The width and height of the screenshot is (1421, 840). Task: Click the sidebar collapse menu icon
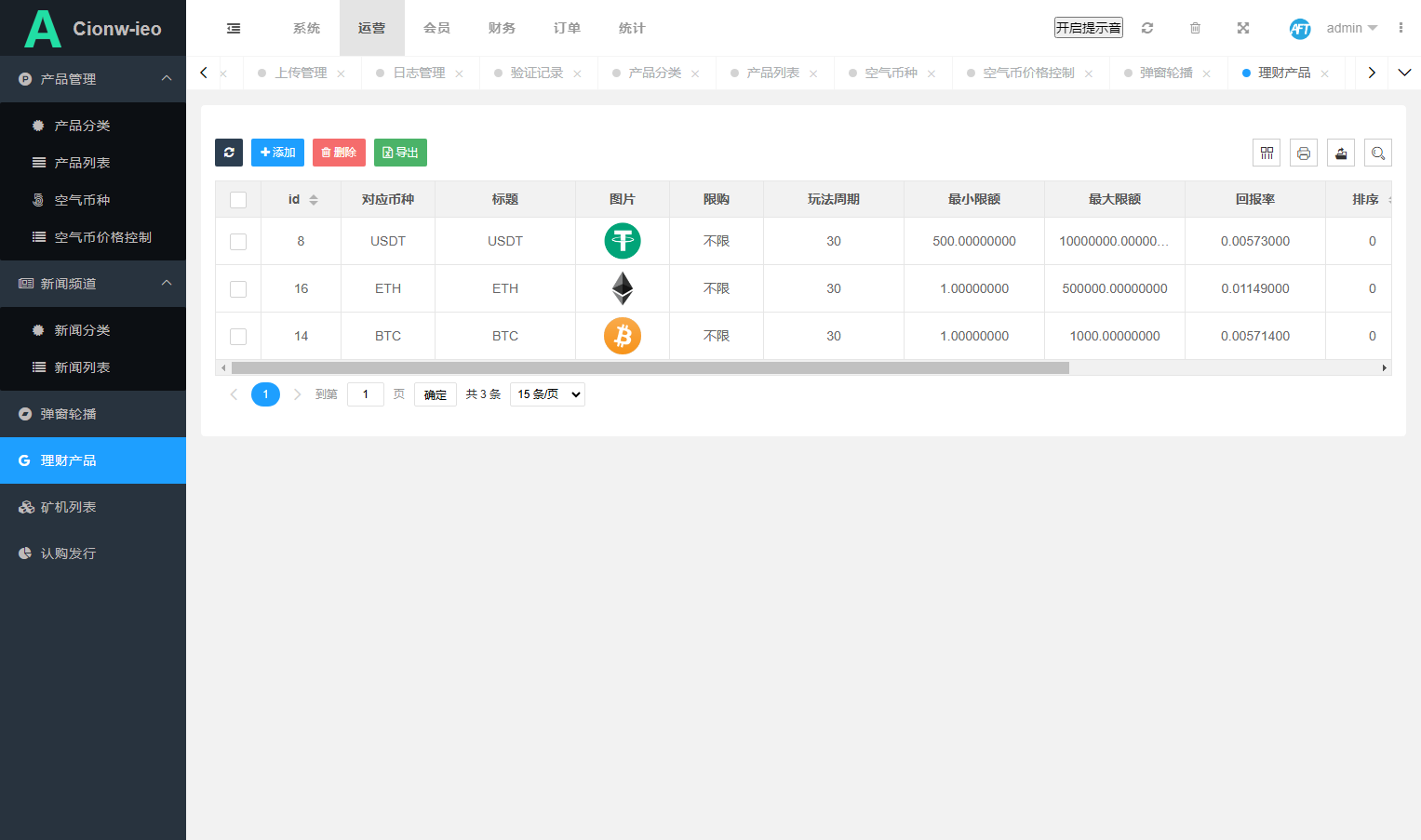pos(234,28)
